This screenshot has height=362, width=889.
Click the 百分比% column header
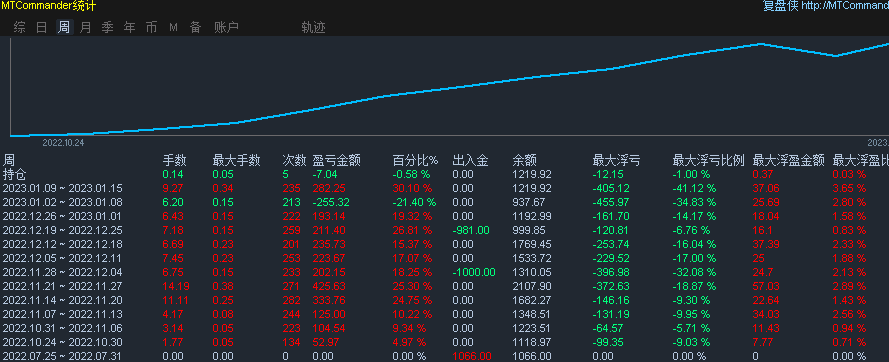coord(416,161)
